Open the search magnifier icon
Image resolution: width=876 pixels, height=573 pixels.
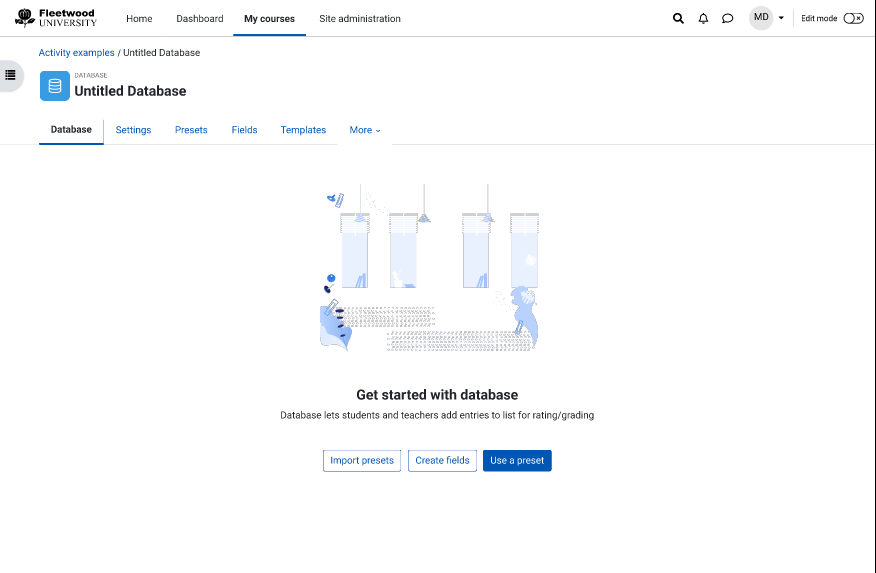(678, 18)
